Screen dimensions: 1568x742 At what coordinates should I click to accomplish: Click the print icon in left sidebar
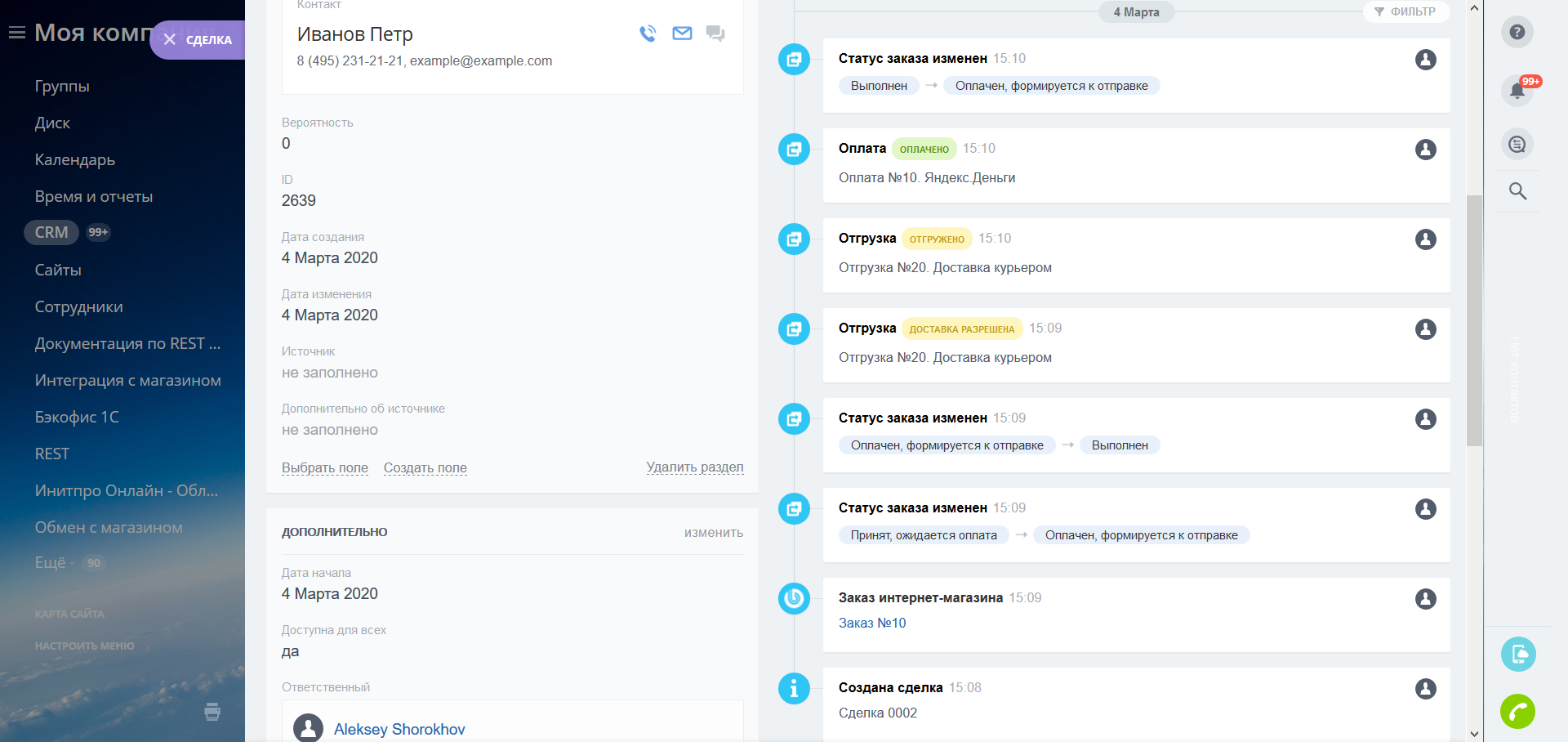point(212,712)
